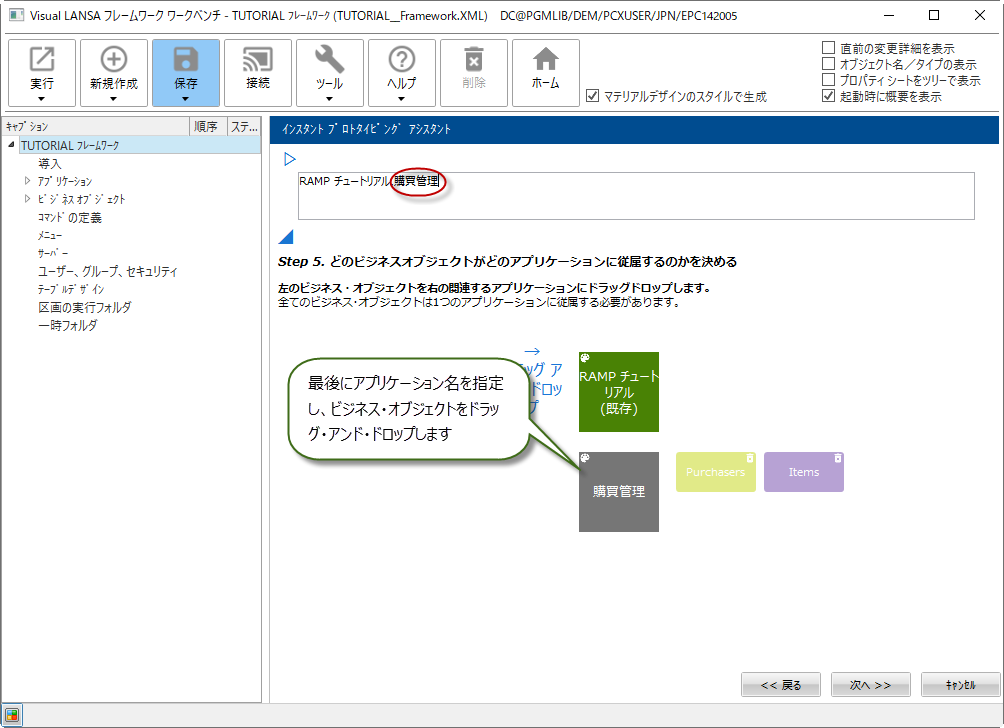Toggle プロパティシートをツリーで表示 checkbox

coord(828,79)
